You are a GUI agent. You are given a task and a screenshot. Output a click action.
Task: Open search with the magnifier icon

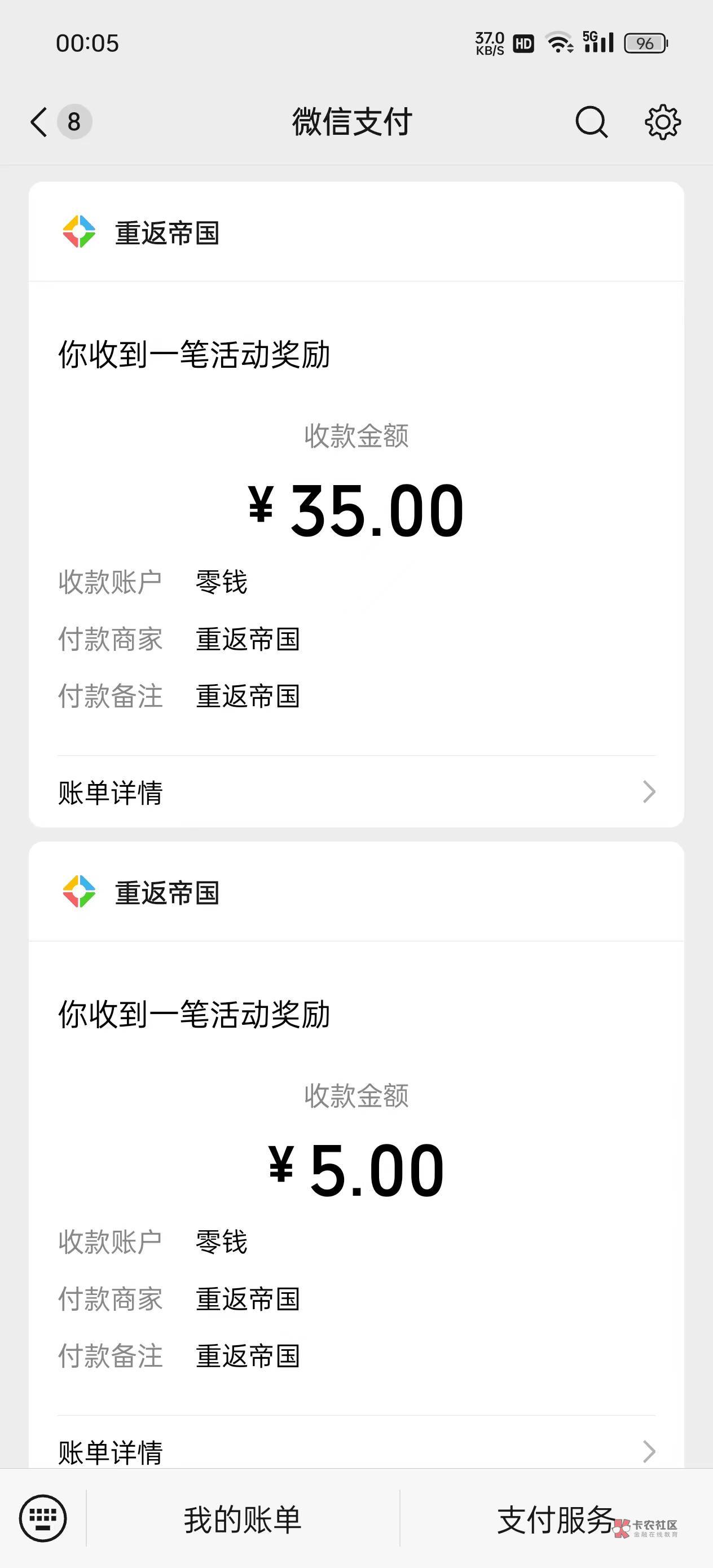pyautogui.click(x=591, y=122)
